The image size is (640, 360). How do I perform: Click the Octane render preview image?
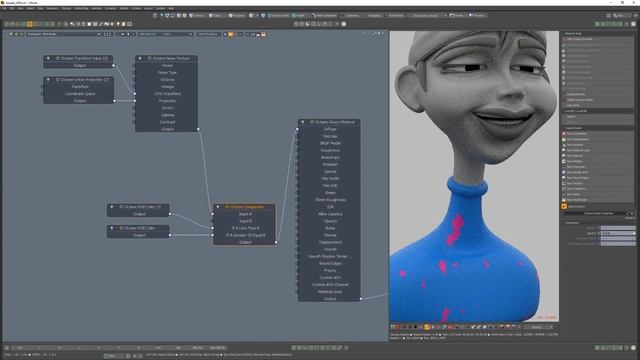(x=474, y=176)
